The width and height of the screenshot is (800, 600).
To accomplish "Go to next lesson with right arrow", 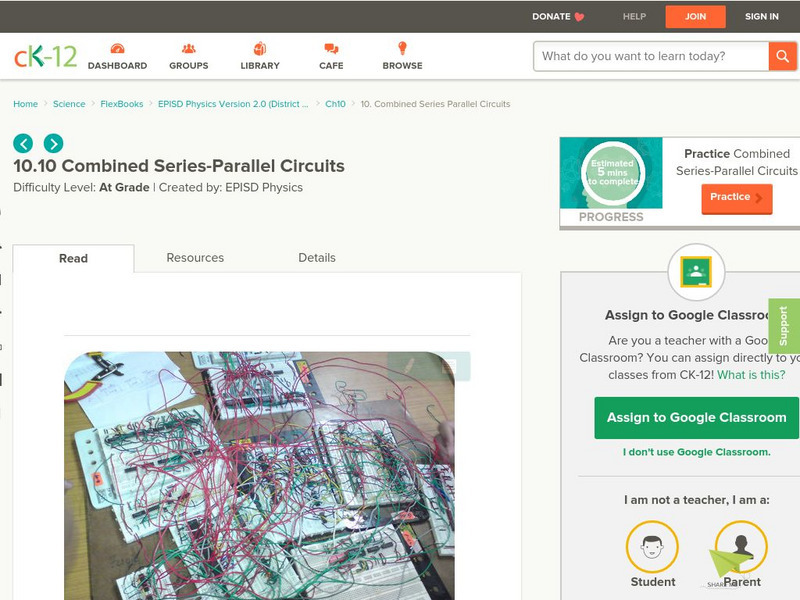I will click(54, 143).
